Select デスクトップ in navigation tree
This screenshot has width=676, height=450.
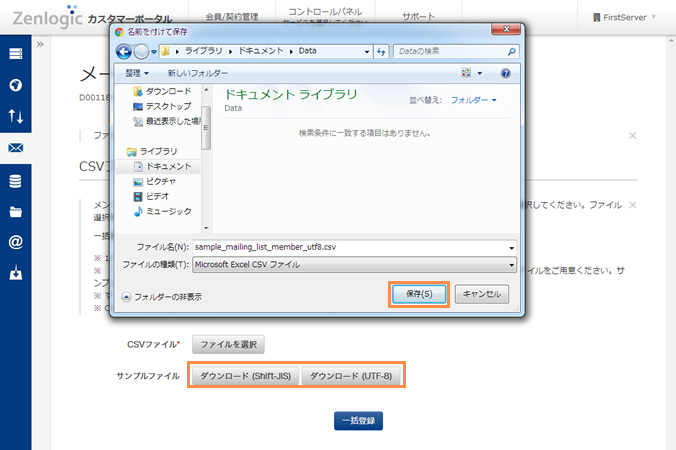click(x=163, y=106)
